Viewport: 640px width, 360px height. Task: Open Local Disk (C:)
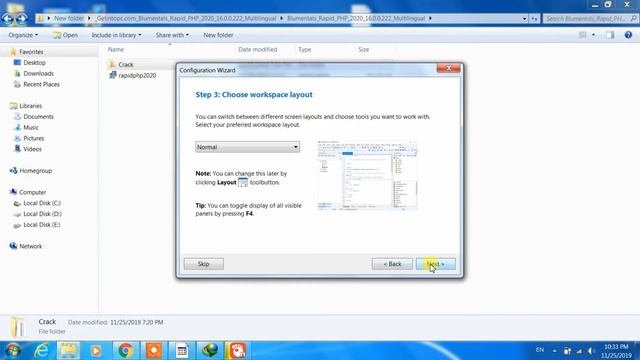tap(42, 203)
